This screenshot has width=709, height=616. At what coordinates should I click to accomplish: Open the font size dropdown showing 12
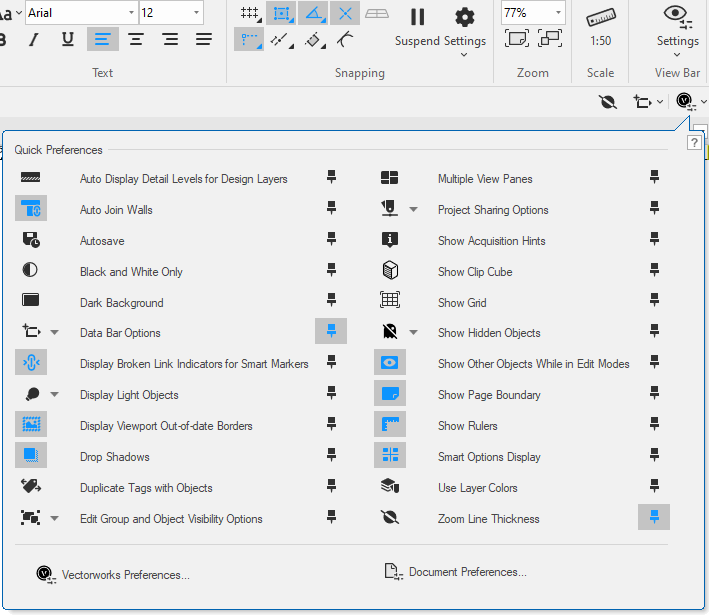[196, 13]
